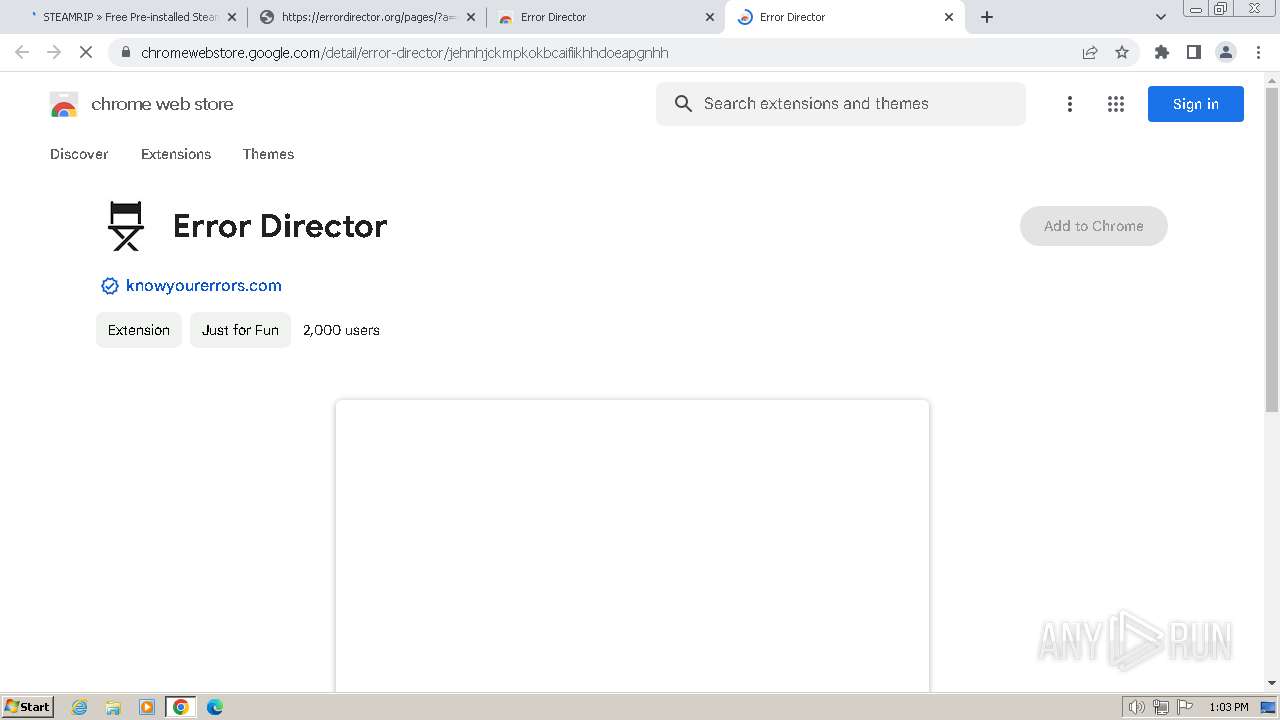Open Internet Explorer from taskbar
Screen dimensions: 1280x720
[80, 707]
